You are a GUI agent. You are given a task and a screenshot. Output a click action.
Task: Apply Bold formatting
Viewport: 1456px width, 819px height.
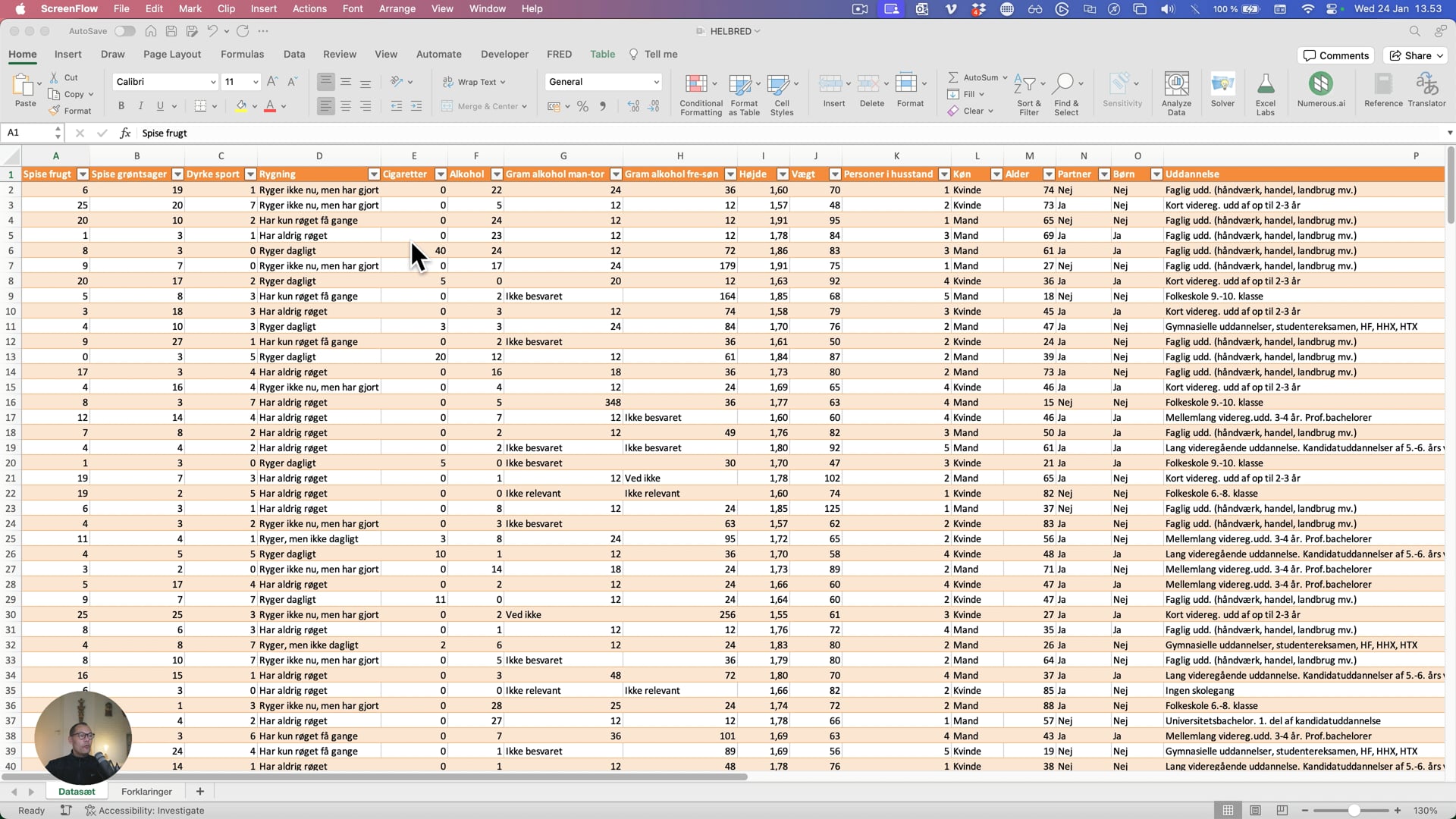pos(121,106)
